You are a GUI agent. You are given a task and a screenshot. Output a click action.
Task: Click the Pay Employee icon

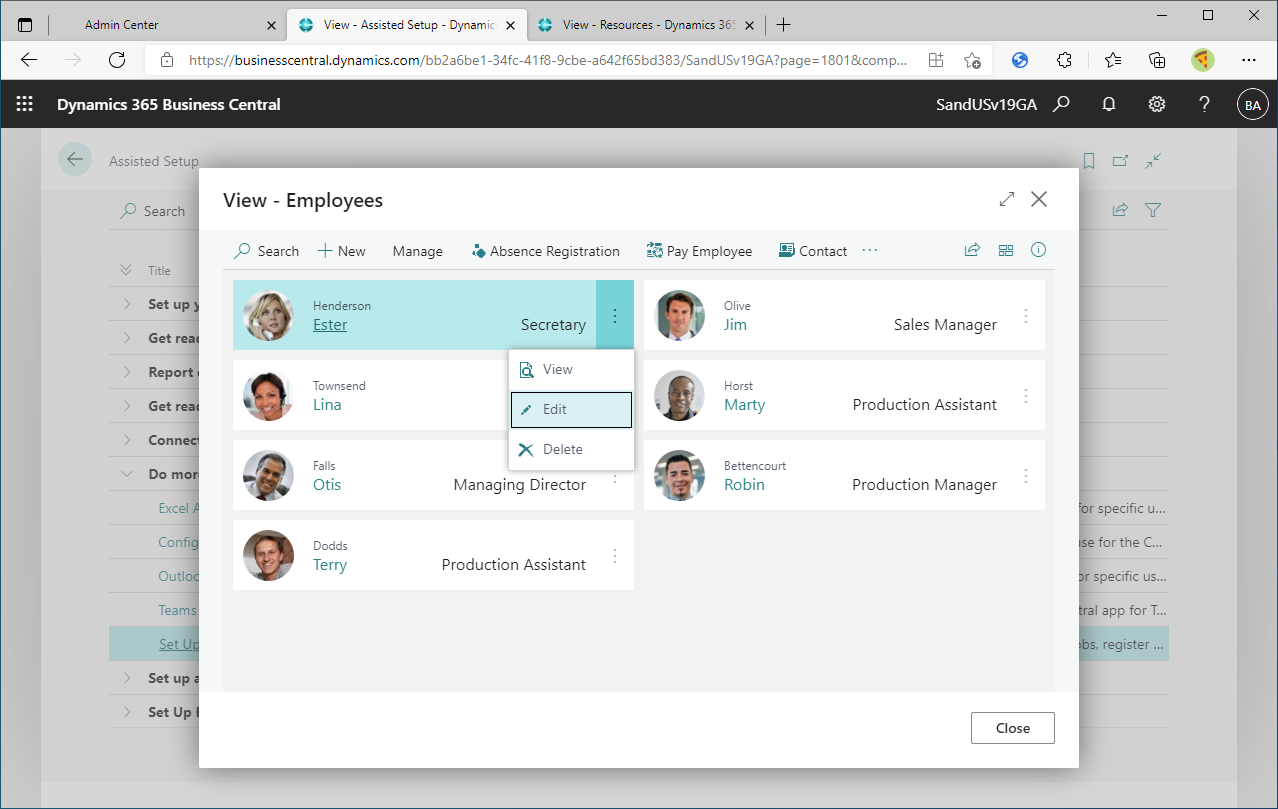click(x=656, y=251)
